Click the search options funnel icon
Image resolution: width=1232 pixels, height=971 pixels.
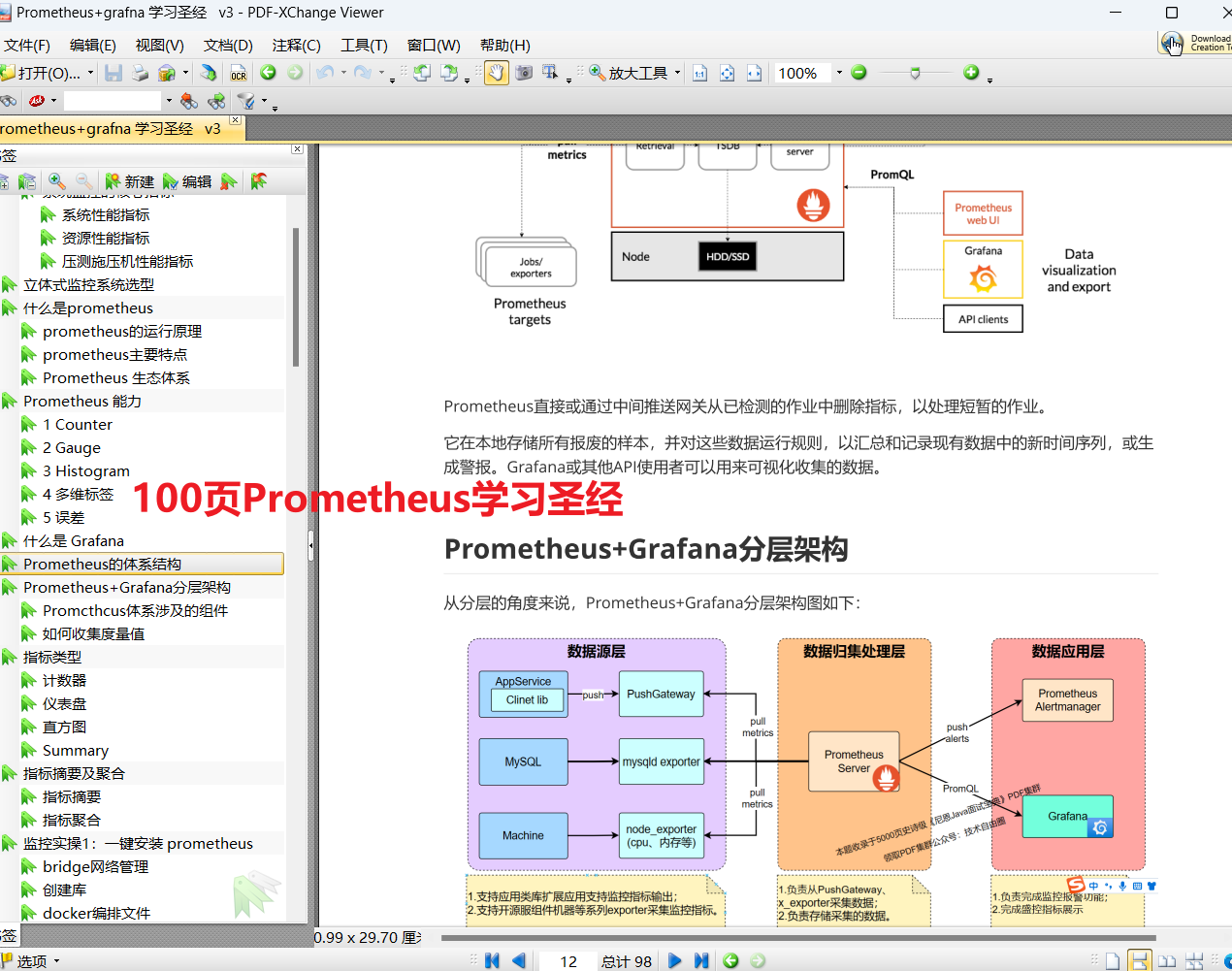[246, 100]
